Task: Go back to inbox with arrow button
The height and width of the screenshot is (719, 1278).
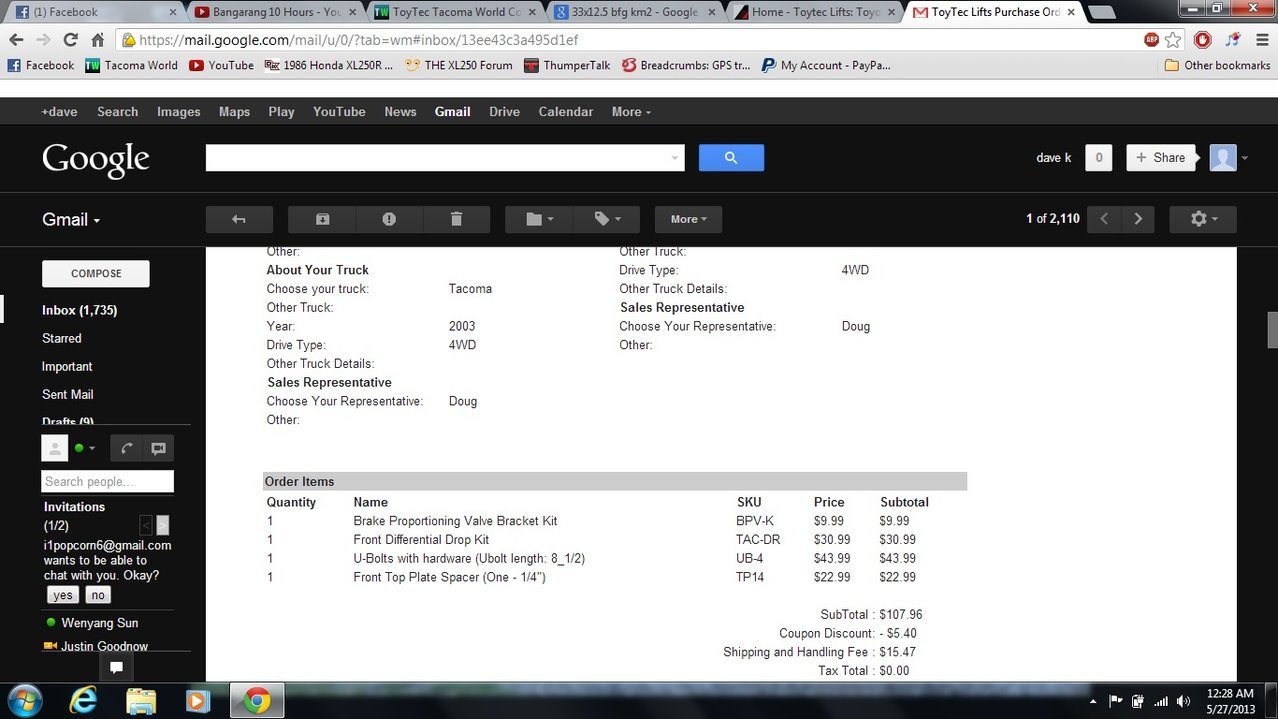Action: point(238,219)
